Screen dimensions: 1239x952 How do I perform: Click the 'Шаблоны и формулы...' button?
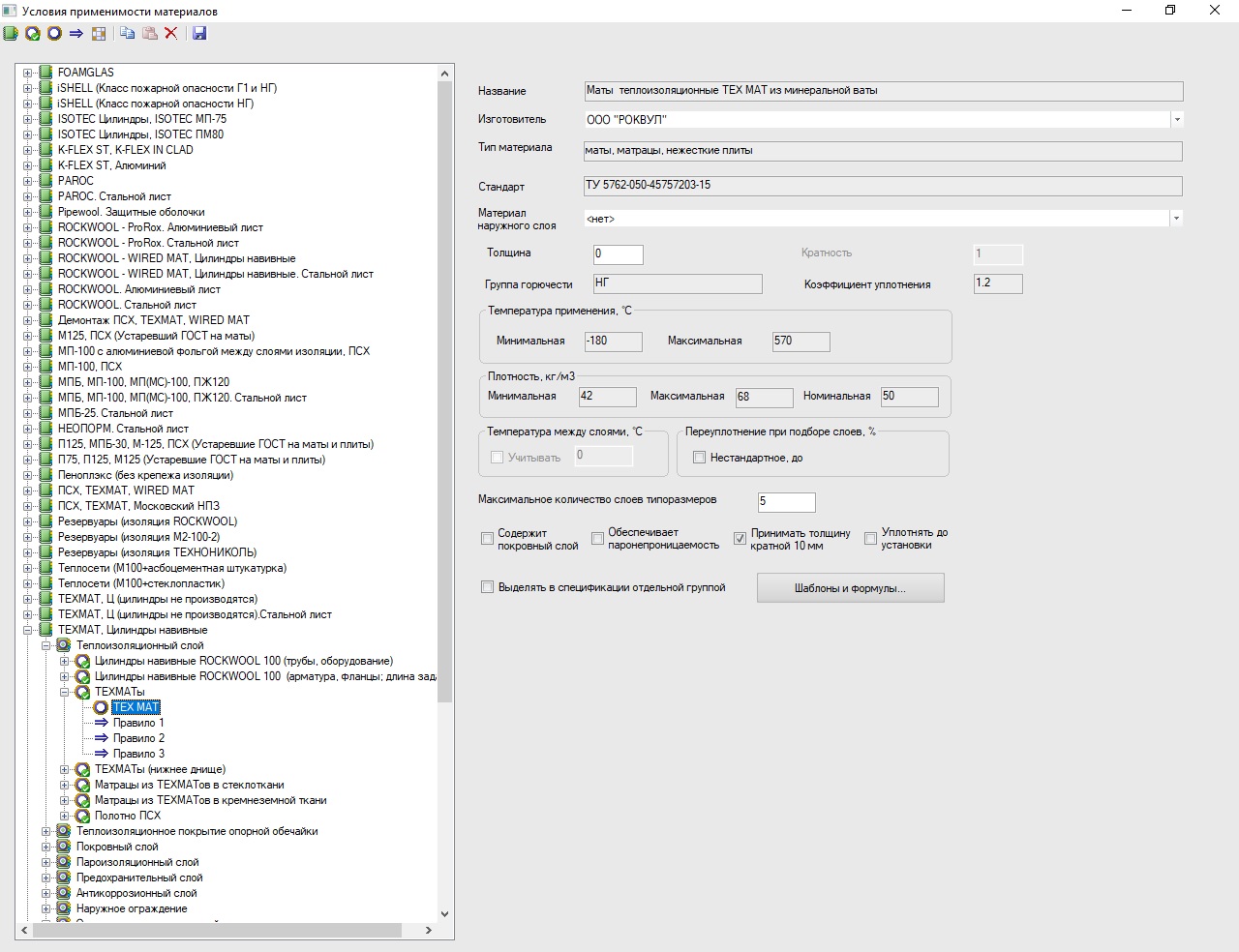tap(850, 588)
